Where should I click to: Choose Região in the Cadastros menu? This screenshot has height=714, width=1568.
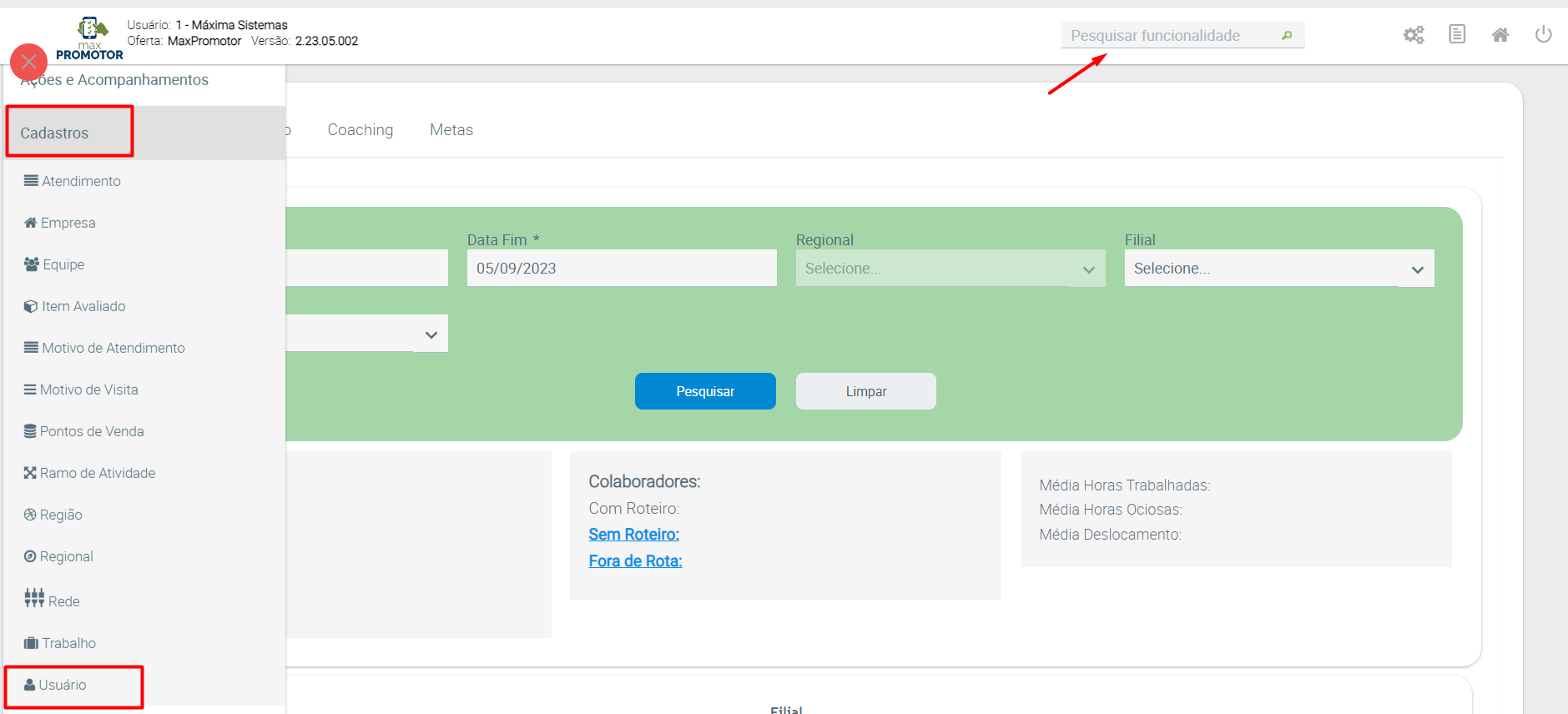pyautogui.click(x=62, y=515)
